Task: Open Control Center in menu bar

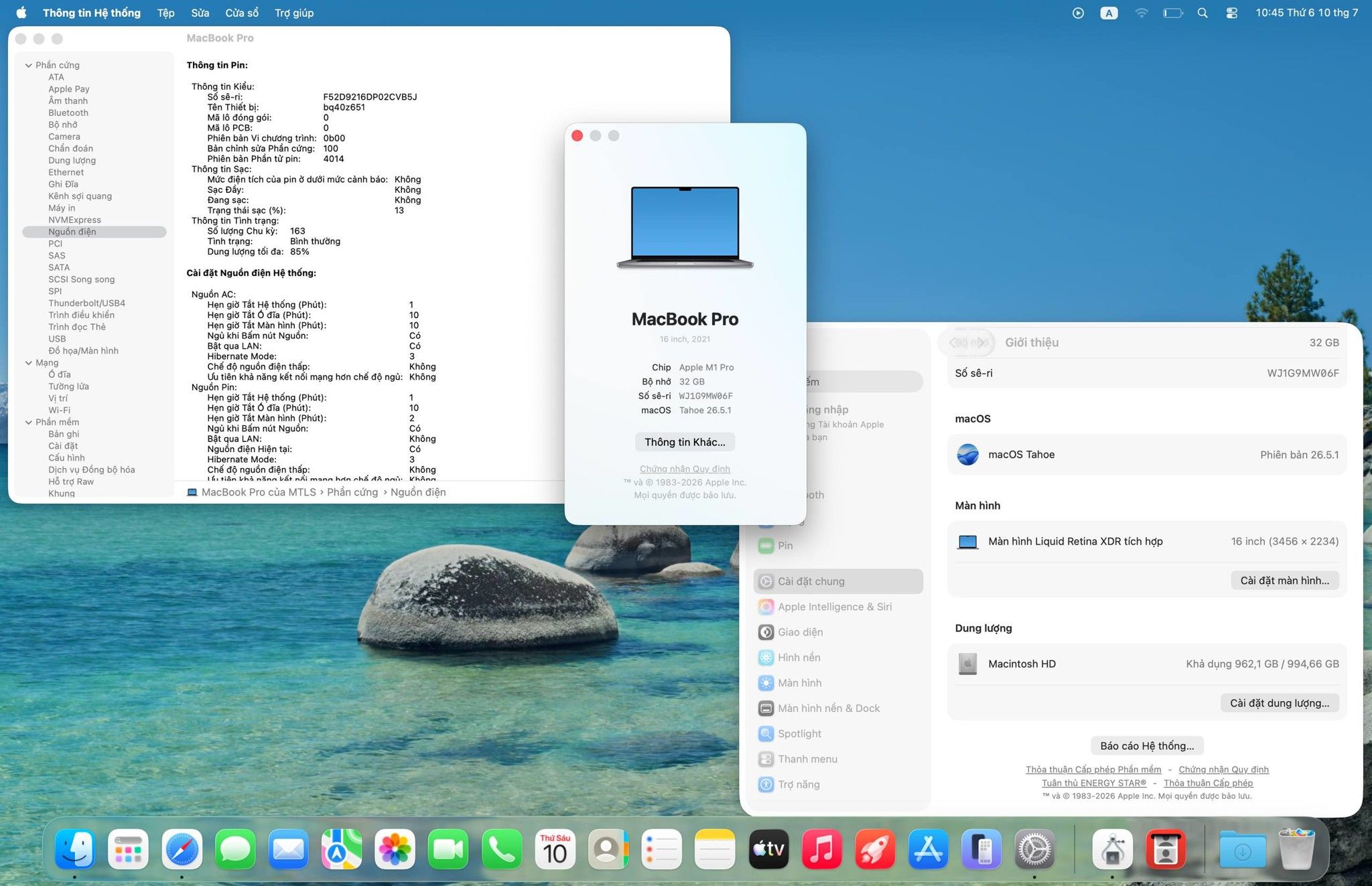Action: click(1231, 13)
